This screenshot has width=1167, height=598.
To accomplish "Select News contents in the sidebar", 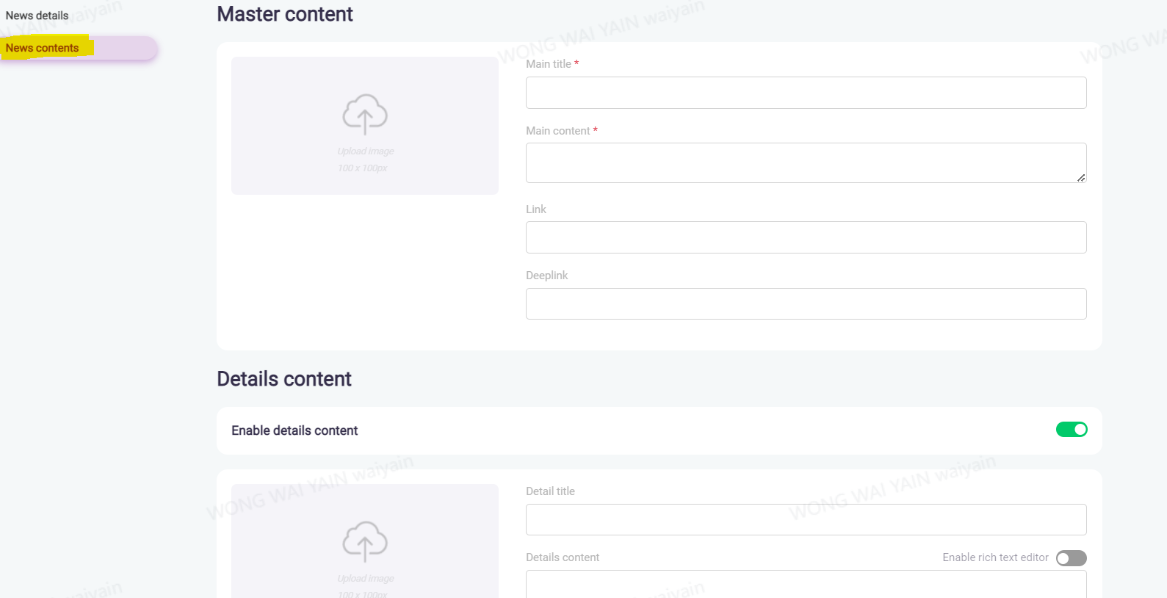I will pos(43,48).
